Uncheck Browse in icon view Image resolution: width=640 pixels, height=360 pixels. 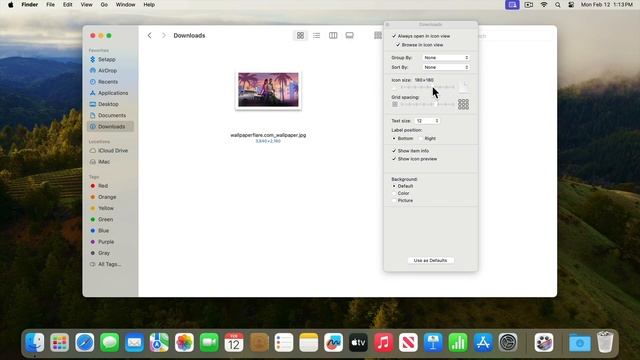398,45
